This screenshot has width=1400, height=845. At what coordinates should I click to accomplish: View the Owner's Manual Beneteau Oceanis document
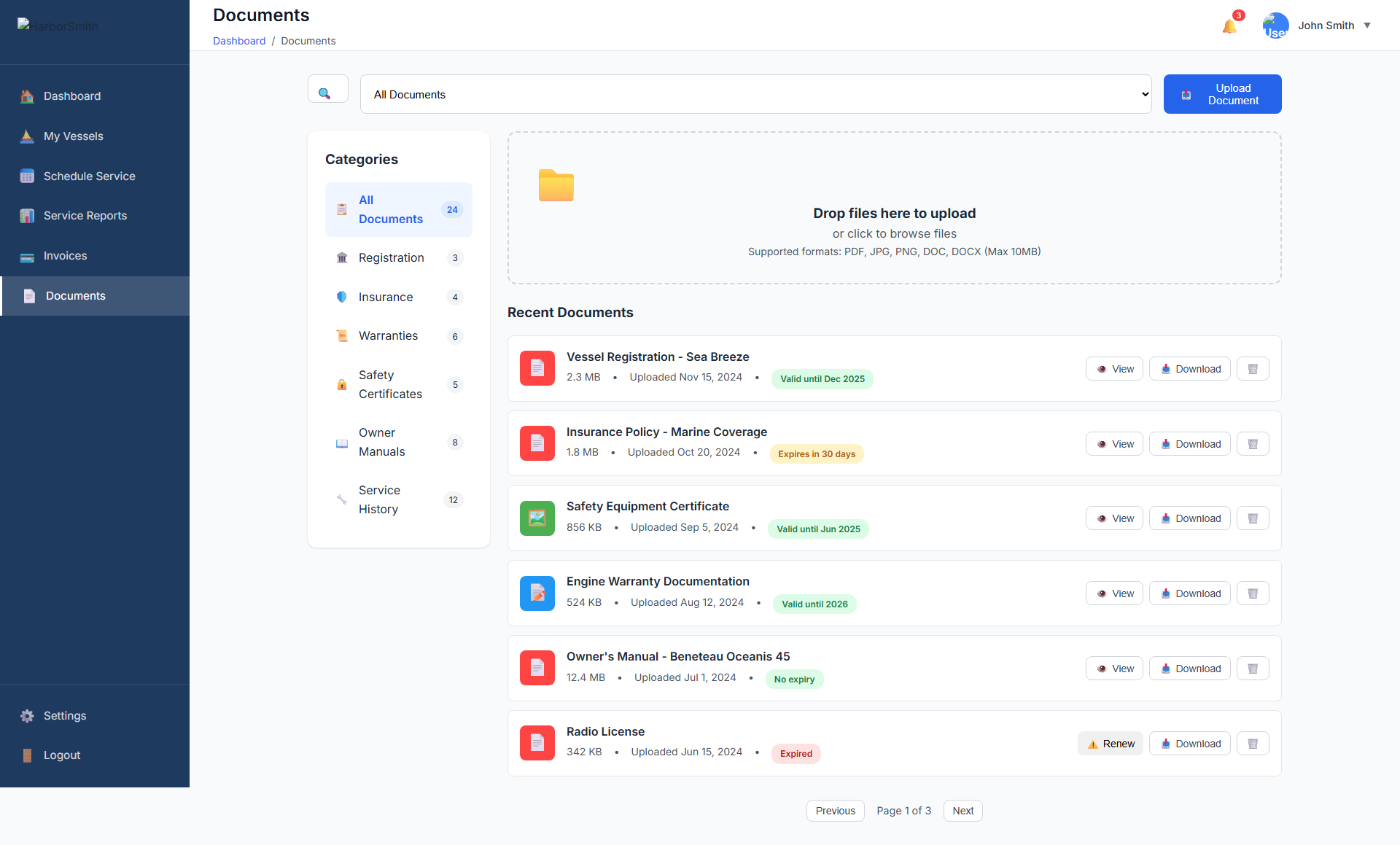(x=1114, y=669)
